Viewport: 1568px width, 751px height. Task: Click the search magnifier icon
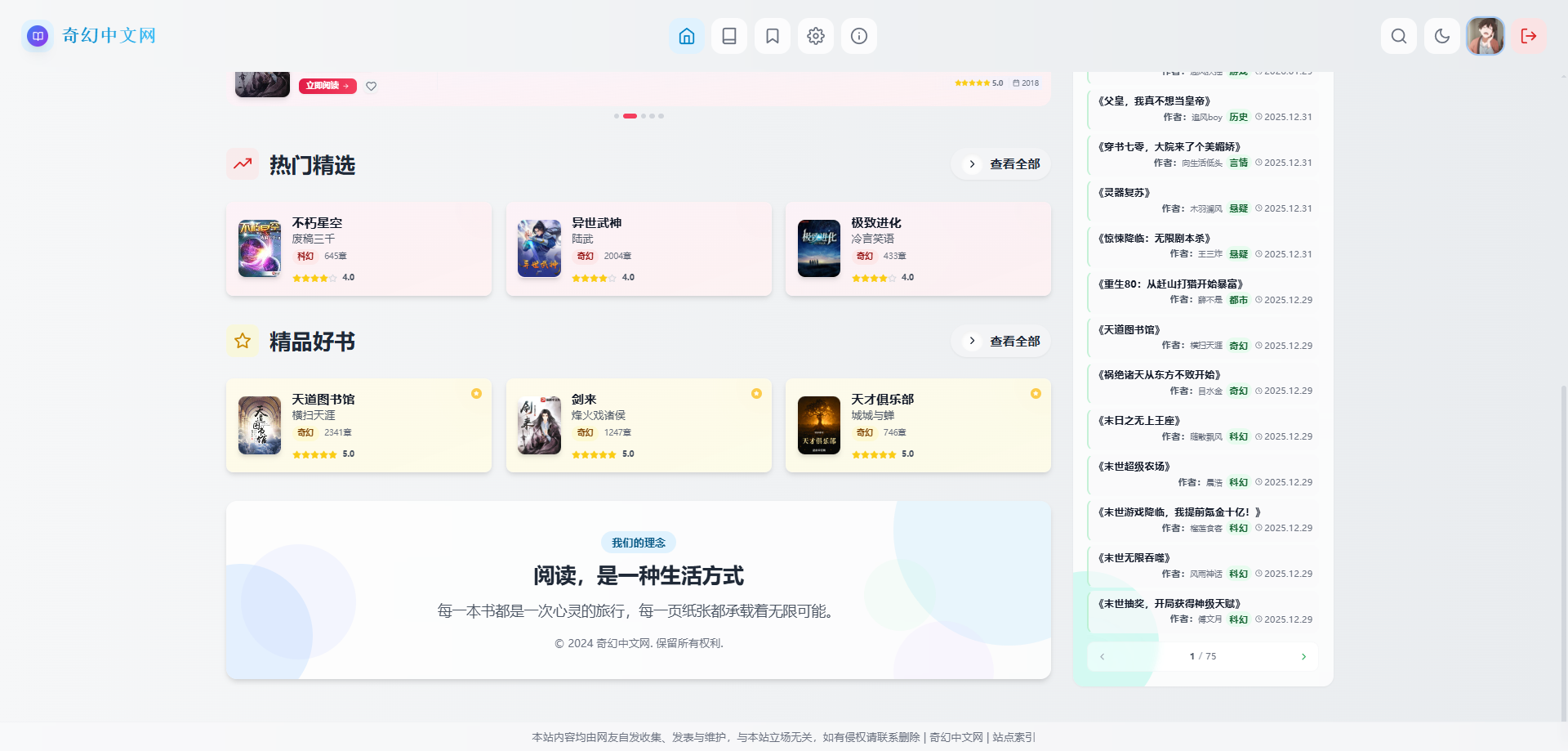pos(1399,36)
